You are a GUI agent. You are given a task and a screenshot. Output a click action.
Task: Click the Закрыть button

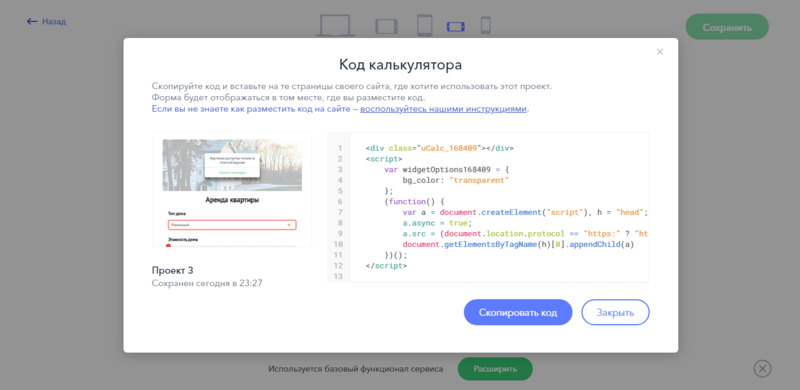pos(615,312)
